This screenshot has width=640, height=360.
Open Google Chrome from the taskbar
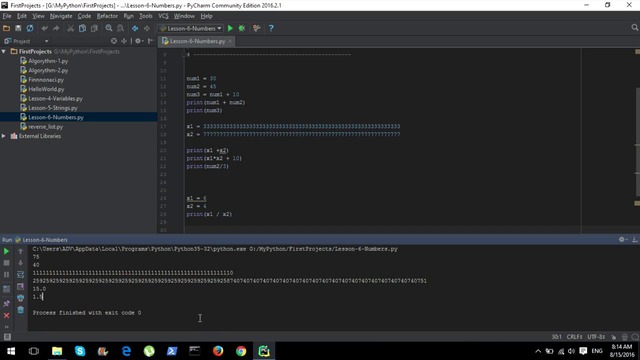click(241, 351)
